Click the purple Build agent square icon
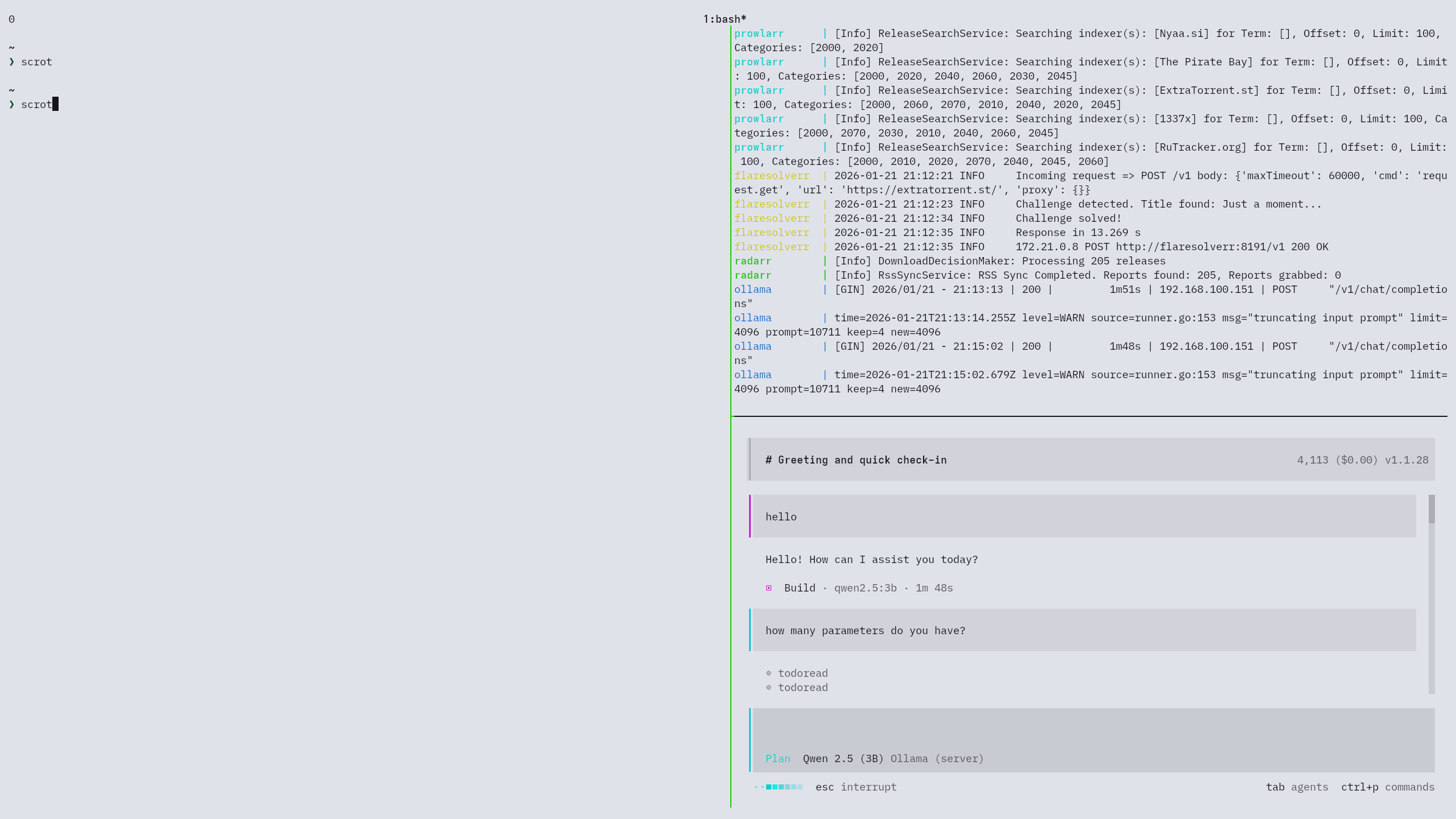The height and width of the screenshot is (819, 1456). (x=769, y=588)
